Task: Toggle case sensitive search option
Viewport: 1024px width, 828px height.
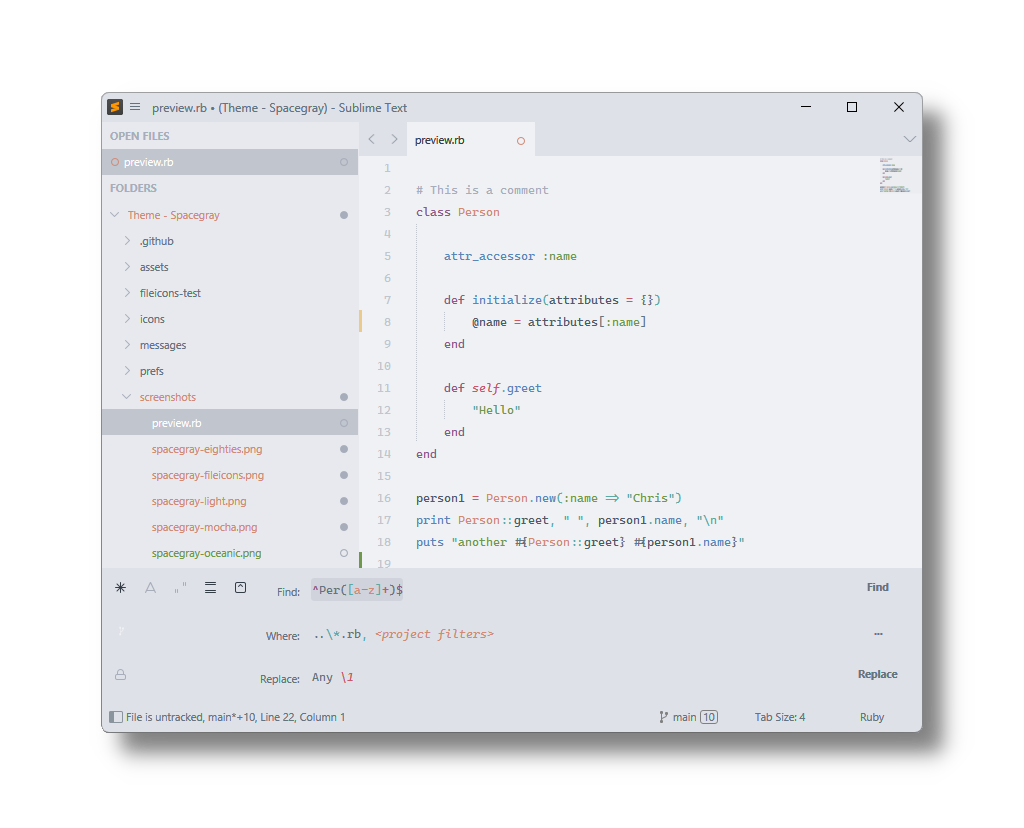Action: [x=150, y=588]
